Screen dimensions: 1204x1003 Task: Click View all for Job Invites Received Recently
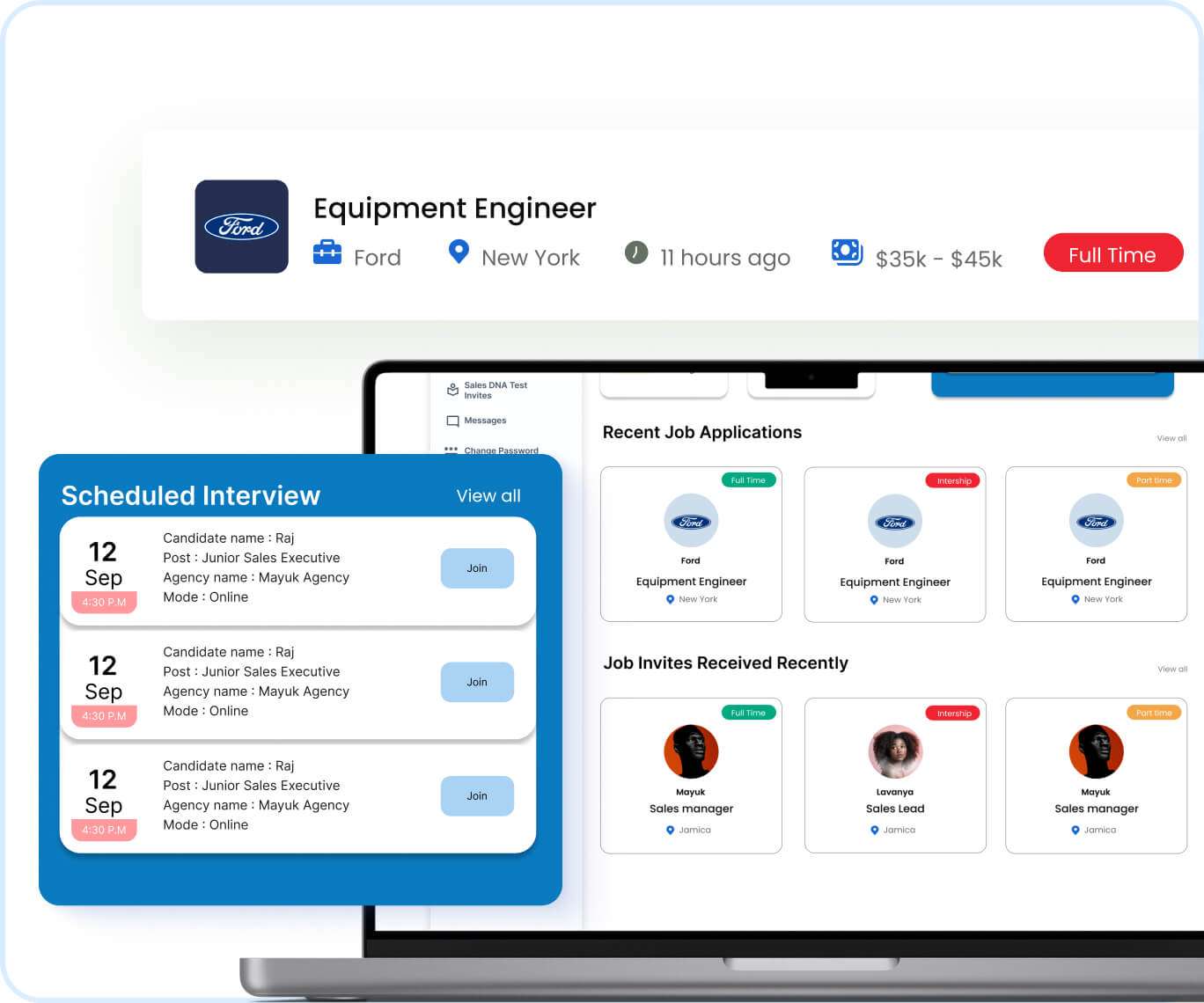click(x=1172, y=670)
